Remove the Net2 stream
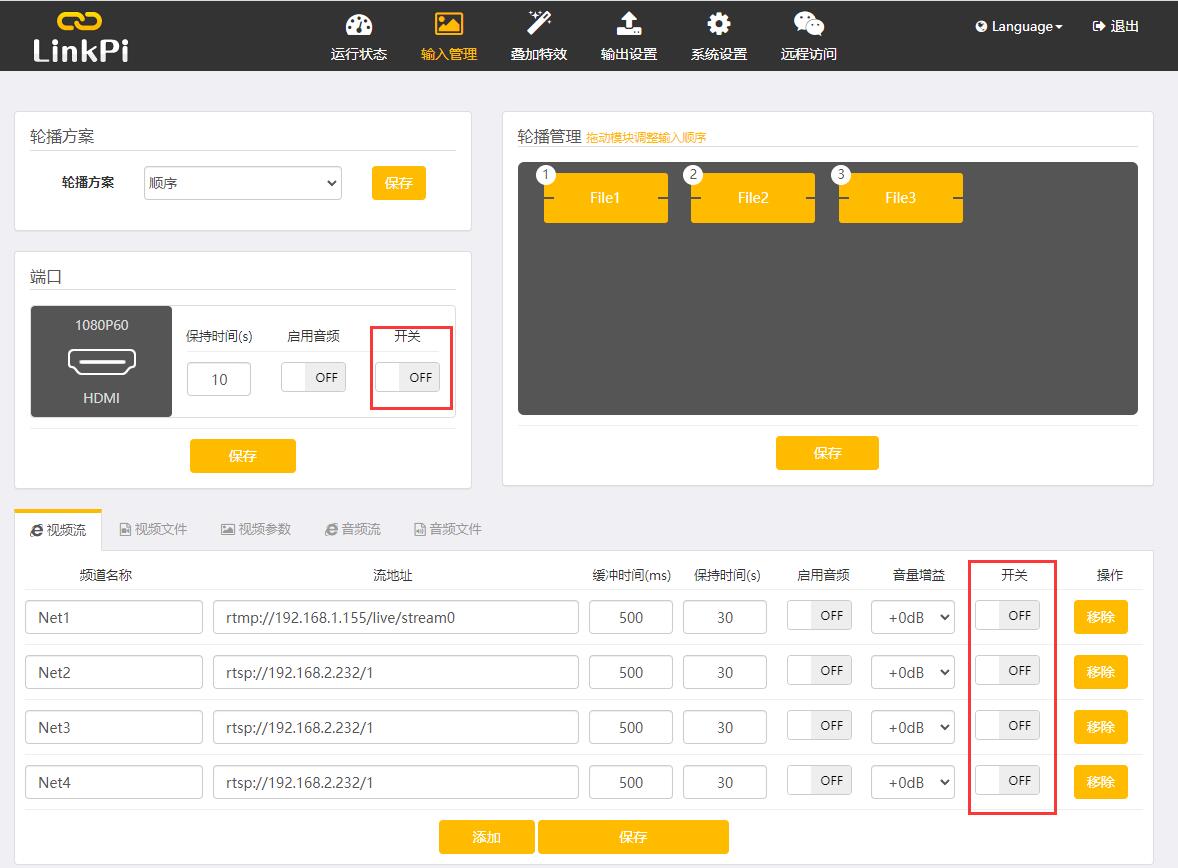1178x868 pixels. (1101, 672)
